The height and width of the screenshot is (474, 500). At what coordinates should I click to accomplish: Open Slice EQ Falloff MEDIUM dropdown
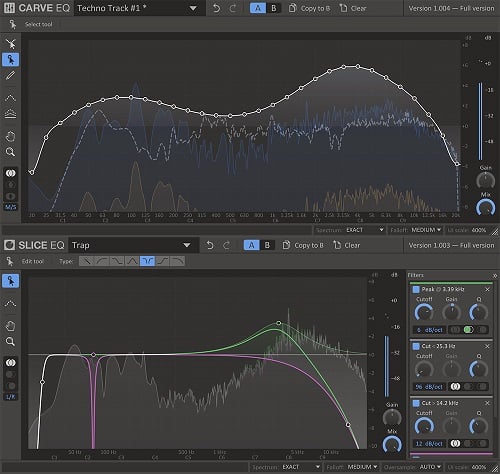[x=352, y=467]
